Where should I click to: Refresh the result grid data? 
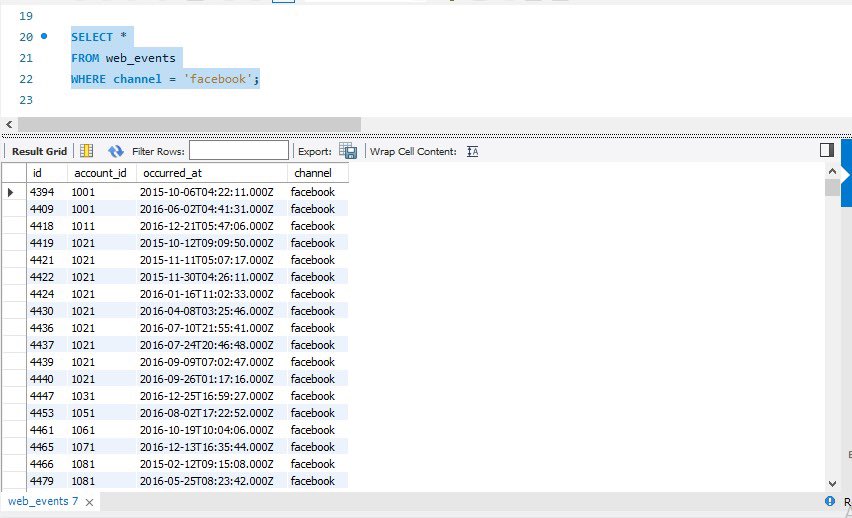pos(116,151)
